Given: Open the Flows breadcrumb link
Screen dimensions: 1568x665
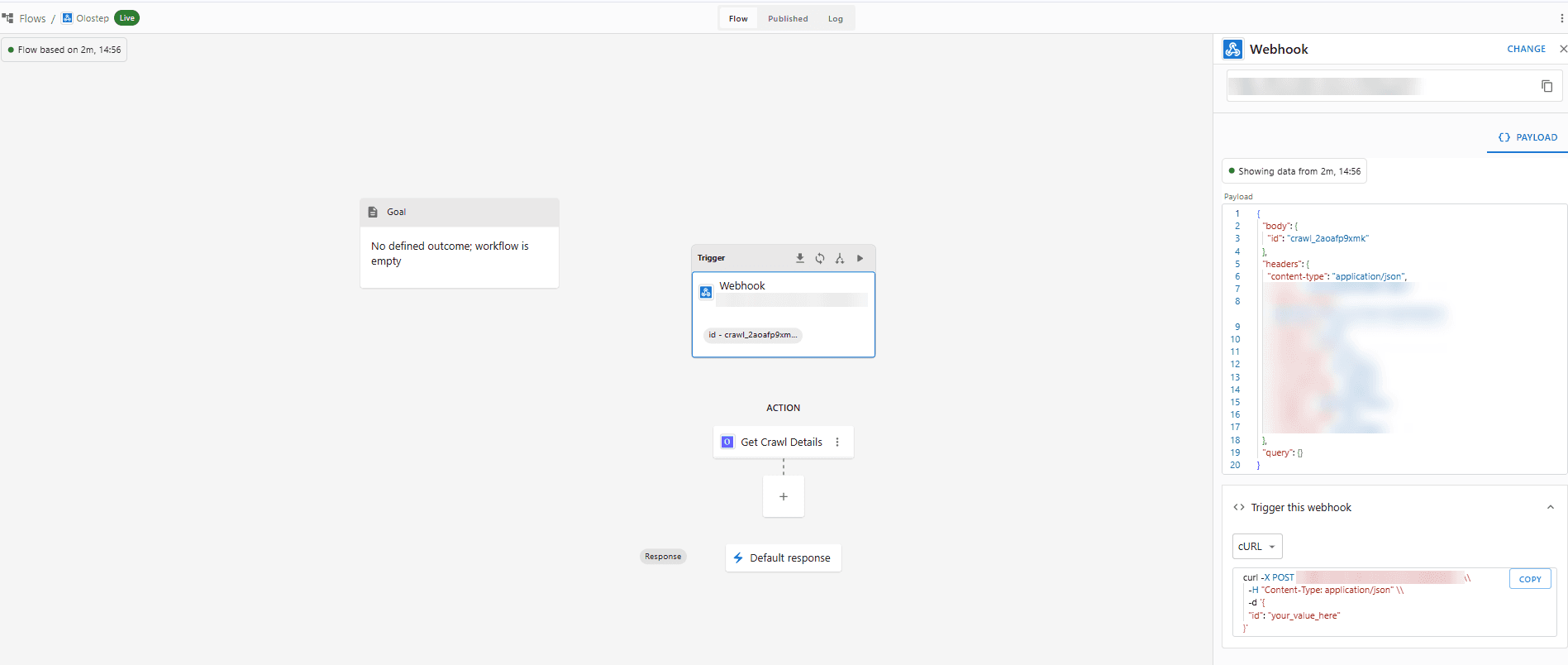Looking at the screenshot, I should [x=32, y=18].
